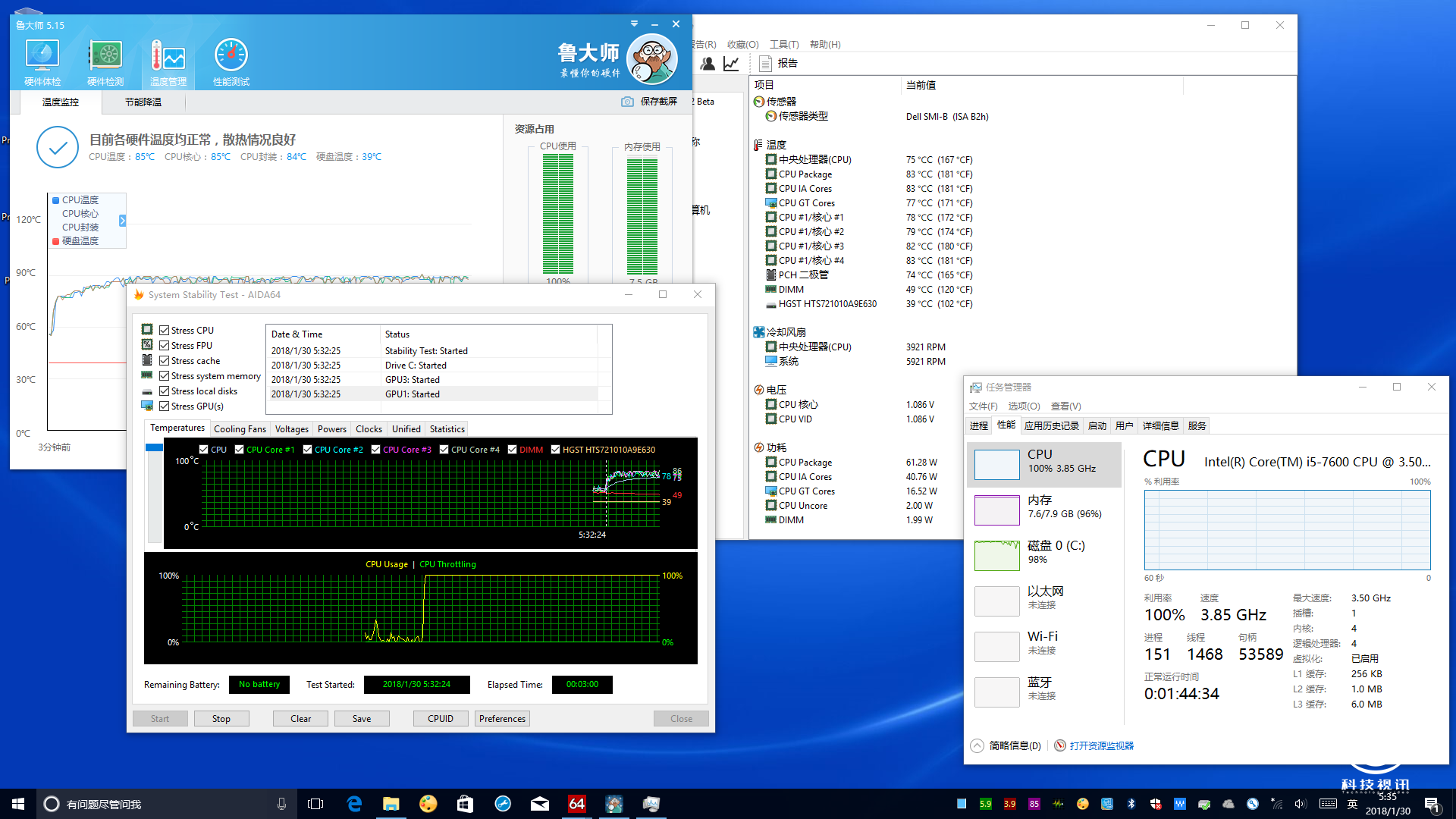
Task: Open 性能测试 performance test in Ludashi
Action: (x=231, y=61)
